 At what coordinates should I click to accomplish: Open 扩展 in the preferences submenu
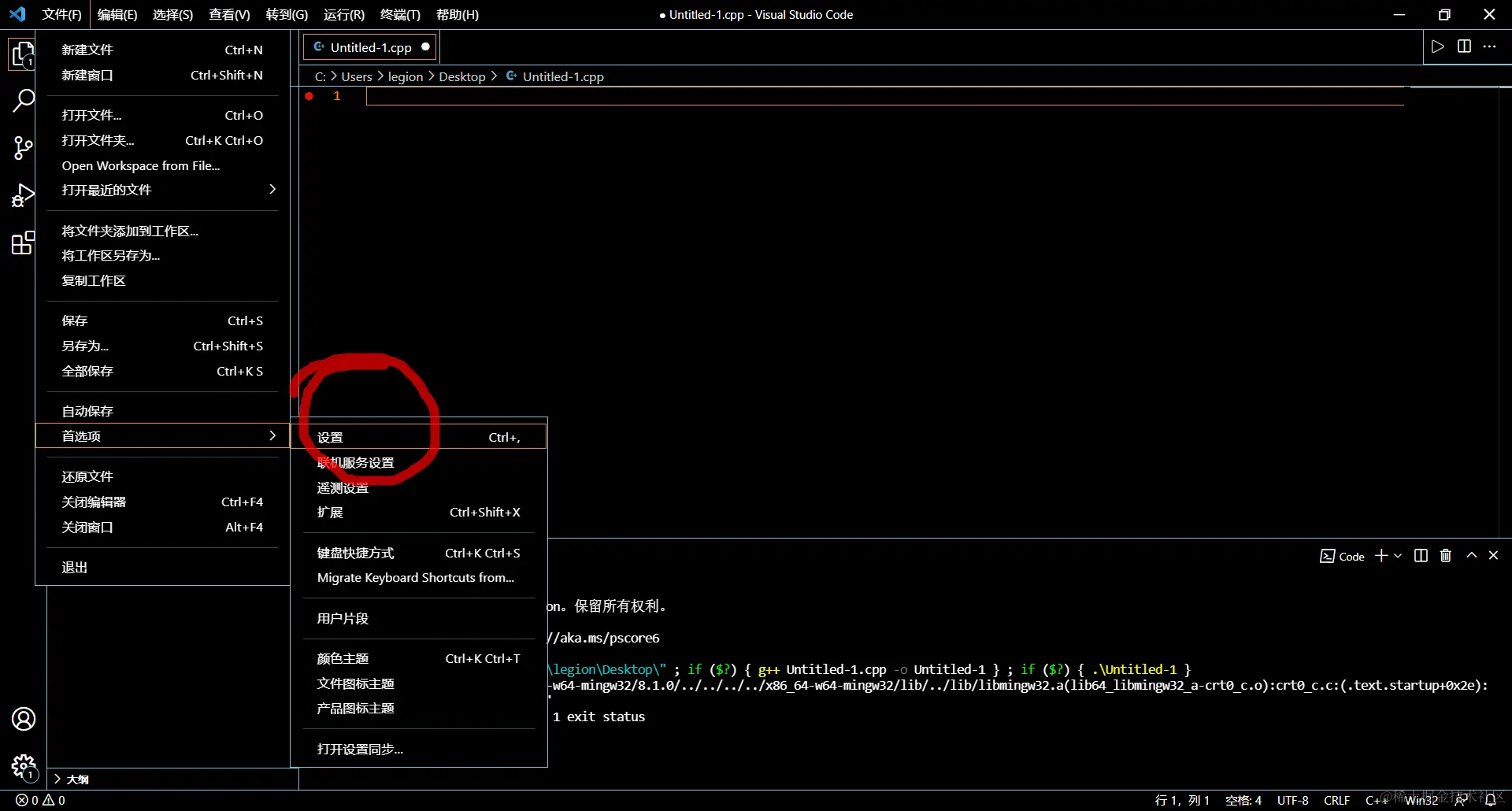point(418,512)
